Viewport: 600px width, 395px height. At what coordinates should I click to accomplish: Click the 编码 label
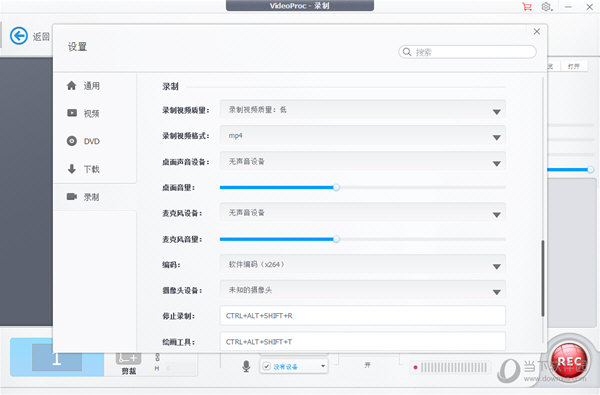coord(171,264)
